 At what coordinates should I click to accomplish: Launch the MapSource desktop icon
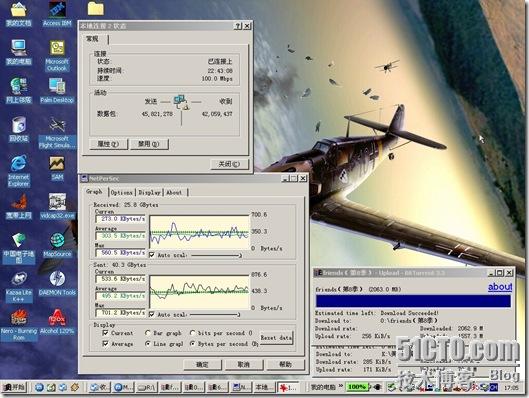click(x=57, y=245)
